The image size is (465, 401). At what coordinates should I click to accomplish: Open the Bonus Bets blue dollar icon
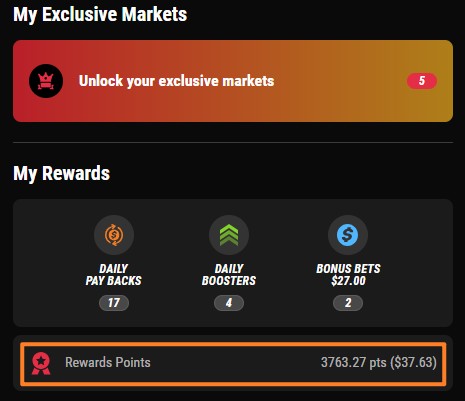[348, 235]
